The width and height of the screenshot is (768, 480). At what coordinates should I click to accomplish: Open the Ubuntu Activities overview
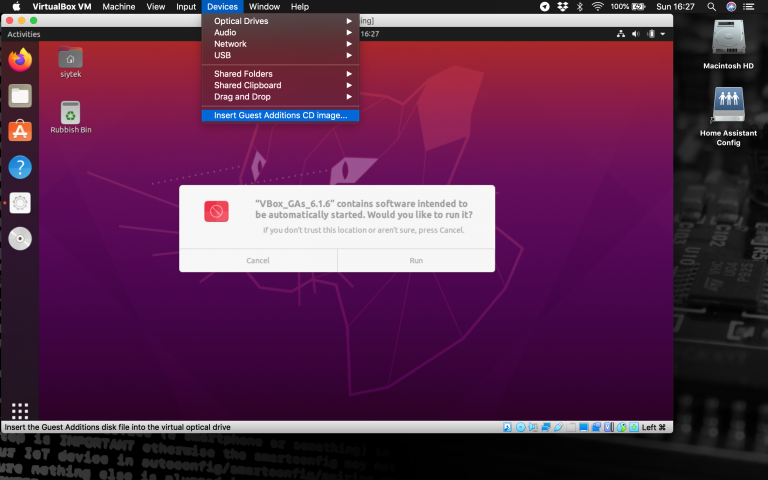tap(24, 34)
